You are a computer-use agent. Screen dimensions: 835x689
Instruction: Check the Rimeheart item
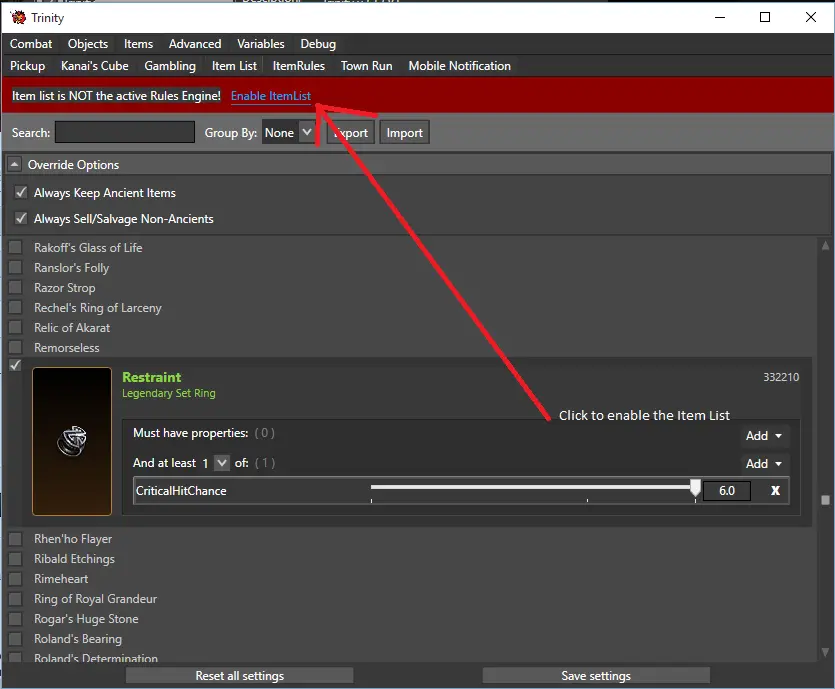(15, 579)
